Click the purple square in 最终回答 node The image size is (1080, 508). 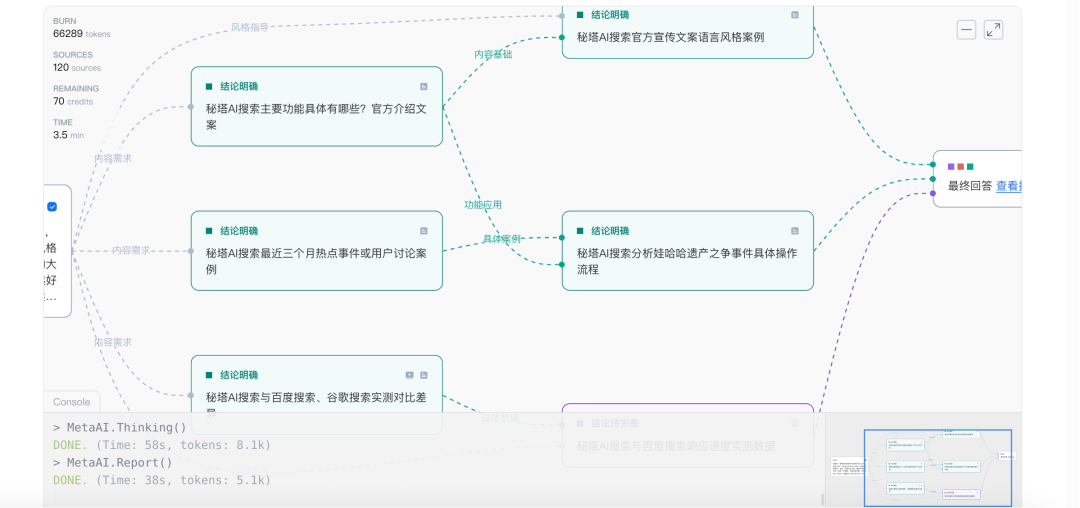951,167
